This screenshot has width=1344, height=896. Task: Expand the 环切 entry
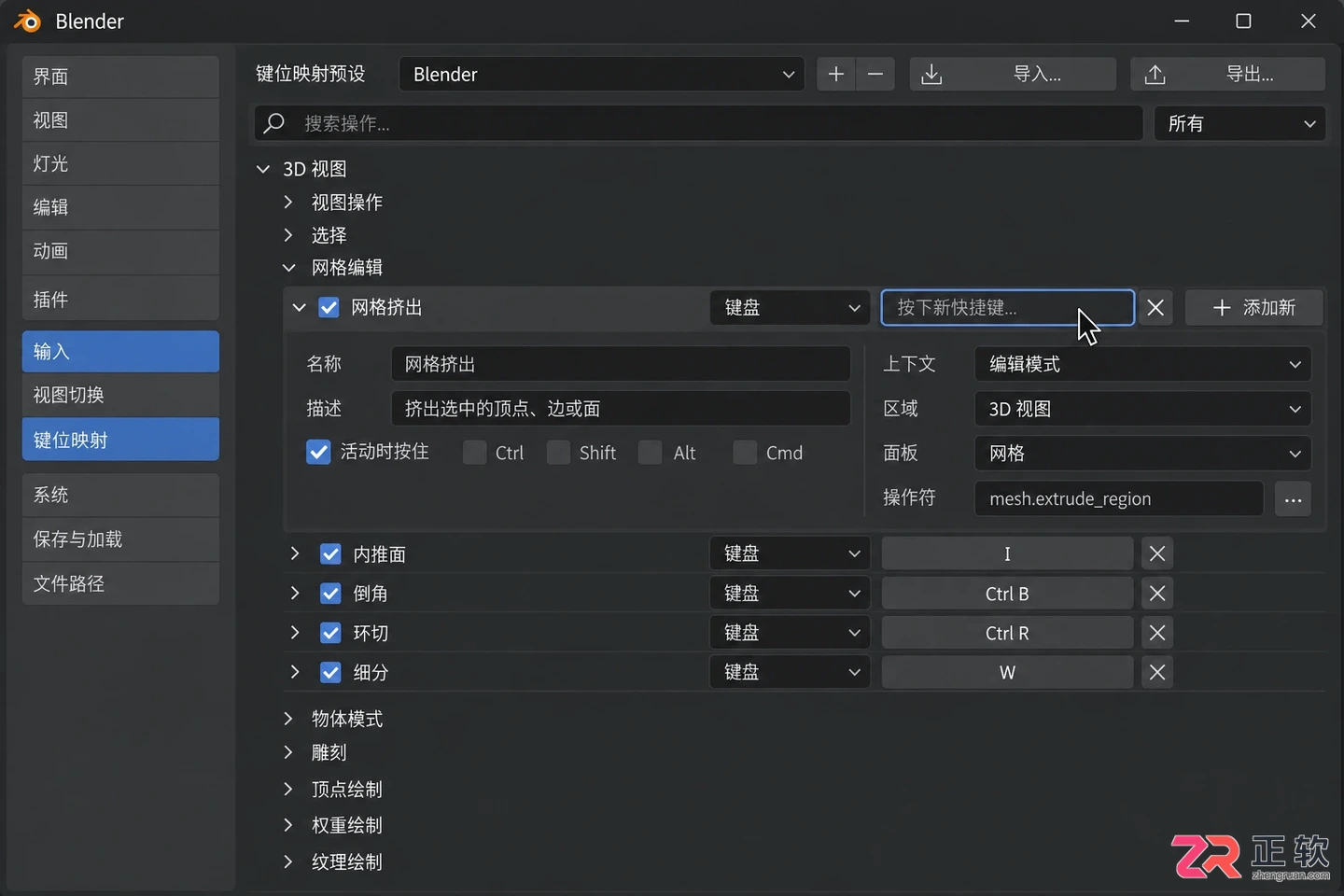(295, 633)
